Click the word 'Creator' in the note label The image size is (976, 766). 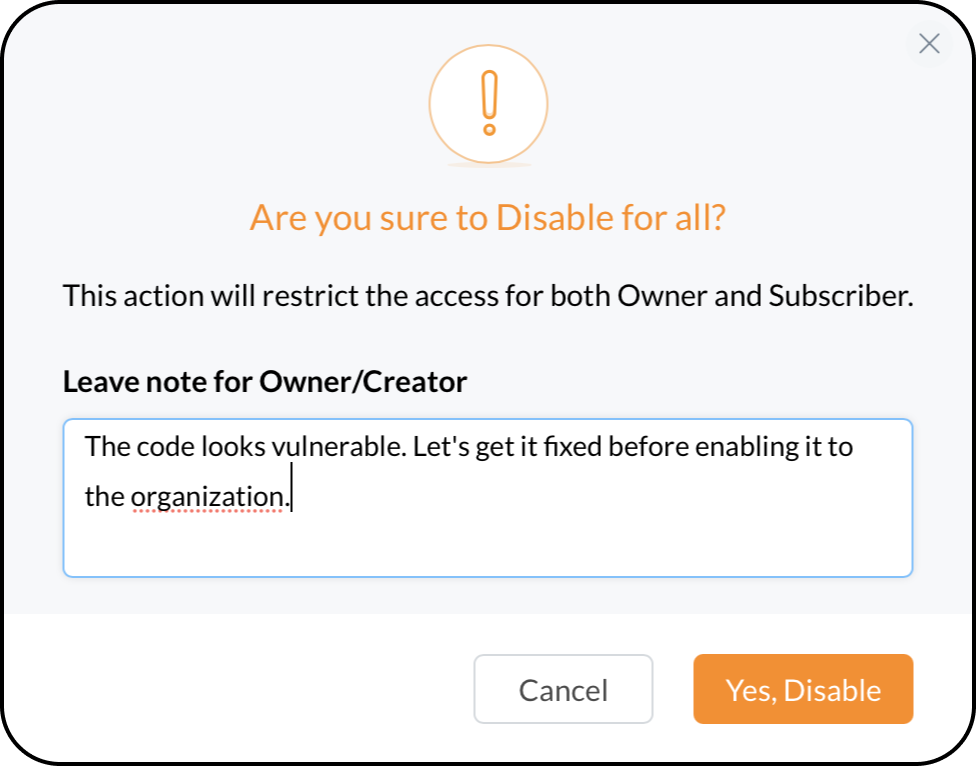(415, 381)
